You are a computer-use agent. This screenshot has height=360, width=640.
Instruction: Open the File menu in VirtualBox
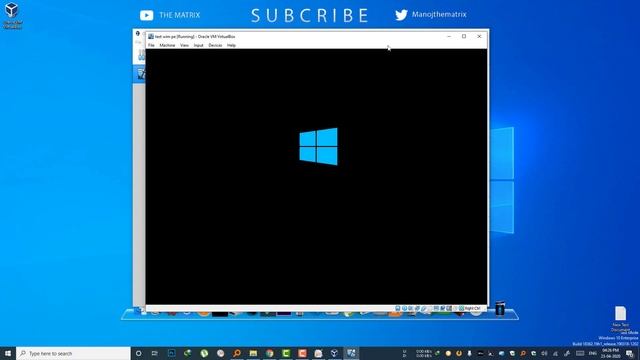151,45
